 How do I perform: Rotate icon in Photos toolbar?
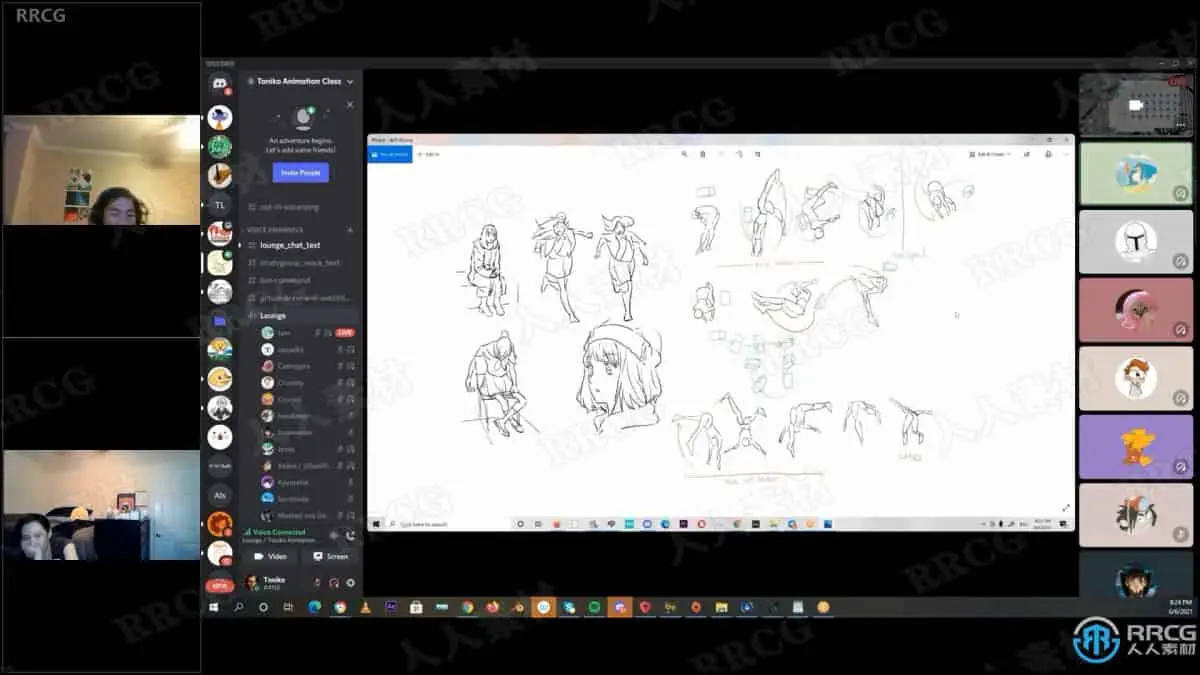[x=739, y=154]
